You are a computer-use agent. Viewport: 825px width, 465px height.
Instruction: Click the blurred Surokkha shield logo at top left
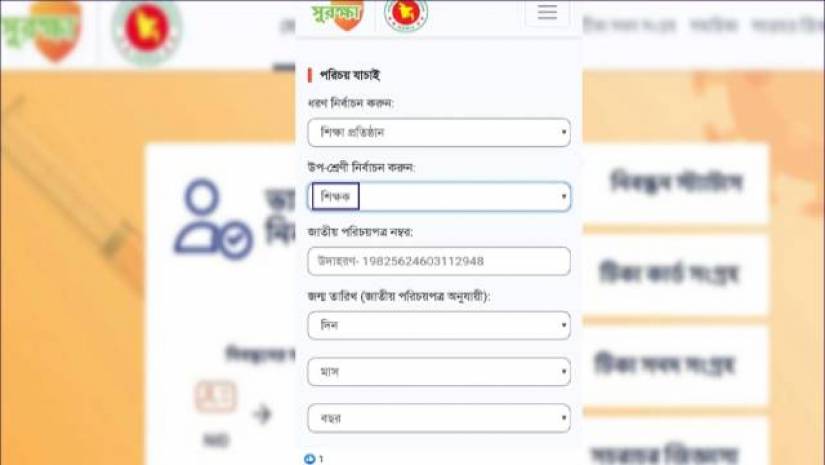pyautogui.click(x=42, y=29)
